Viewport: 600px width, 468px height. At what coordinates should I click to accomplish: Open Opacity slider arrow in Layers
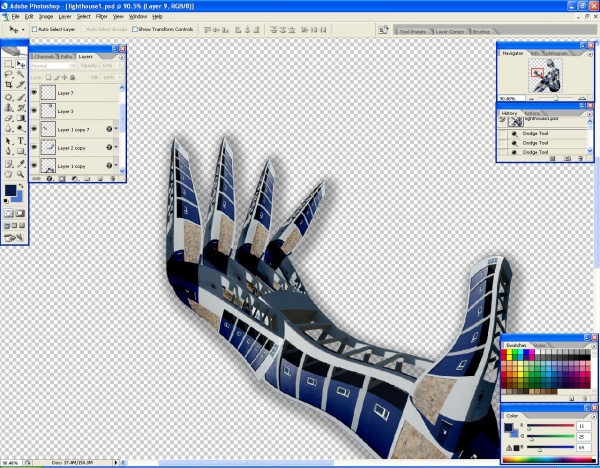(x=120, y=65)
